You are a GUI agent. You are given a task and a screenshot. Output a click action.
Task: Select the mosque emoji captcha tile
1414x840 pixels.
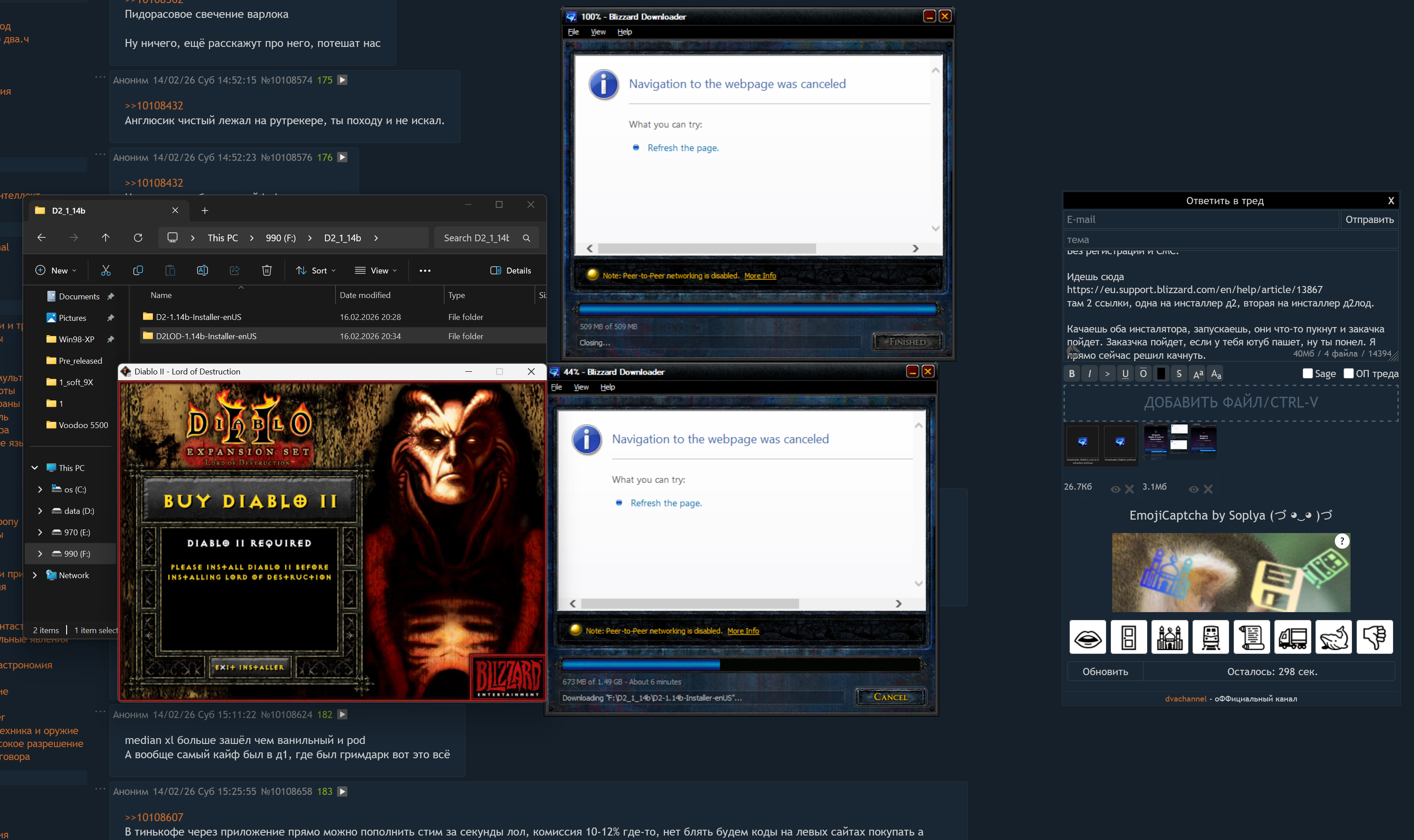coord(1169,637)
